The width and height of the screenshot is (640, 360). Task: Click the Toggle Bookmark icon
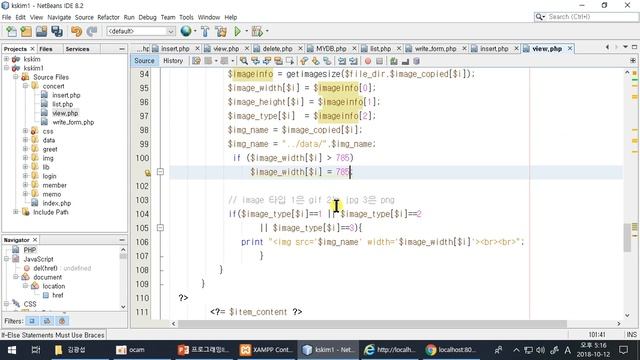(x=327, y=61)
